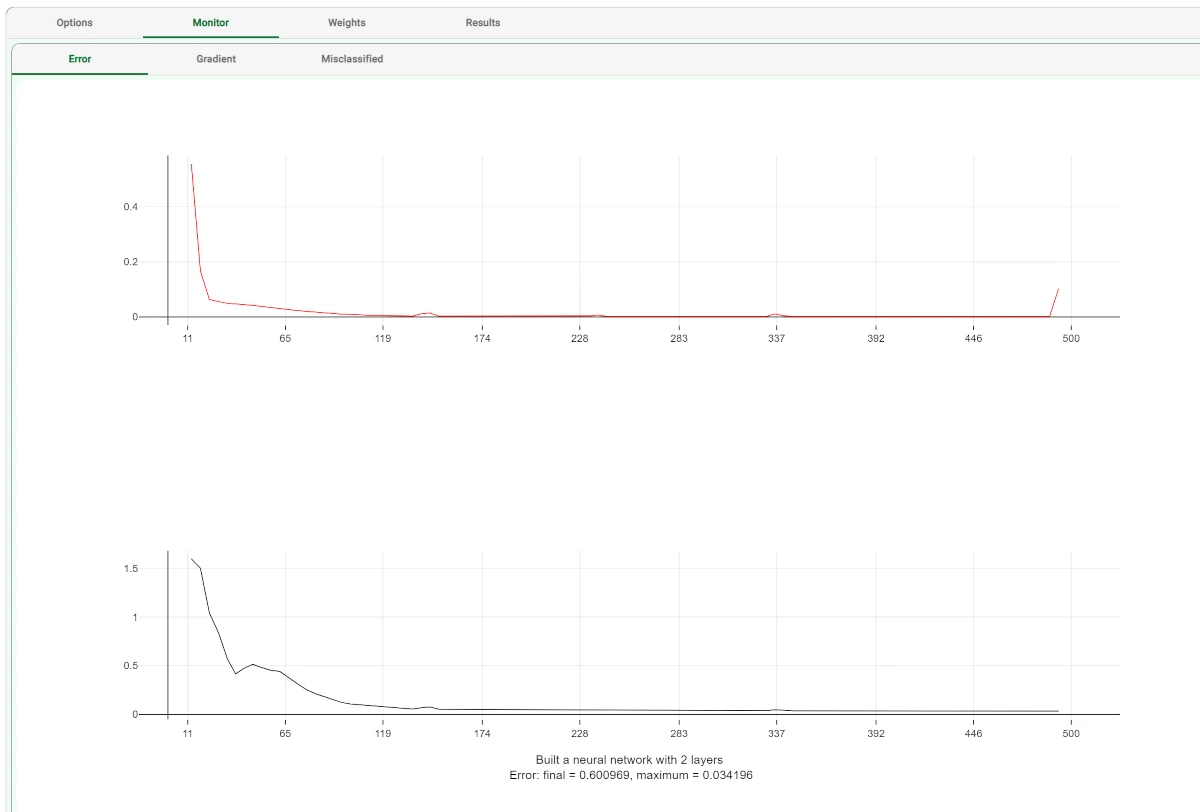Viewport: 1200px width, 812px height.
Task: Click the 0.5 y-axis label on bottom chart
Action: click(130, 666)
